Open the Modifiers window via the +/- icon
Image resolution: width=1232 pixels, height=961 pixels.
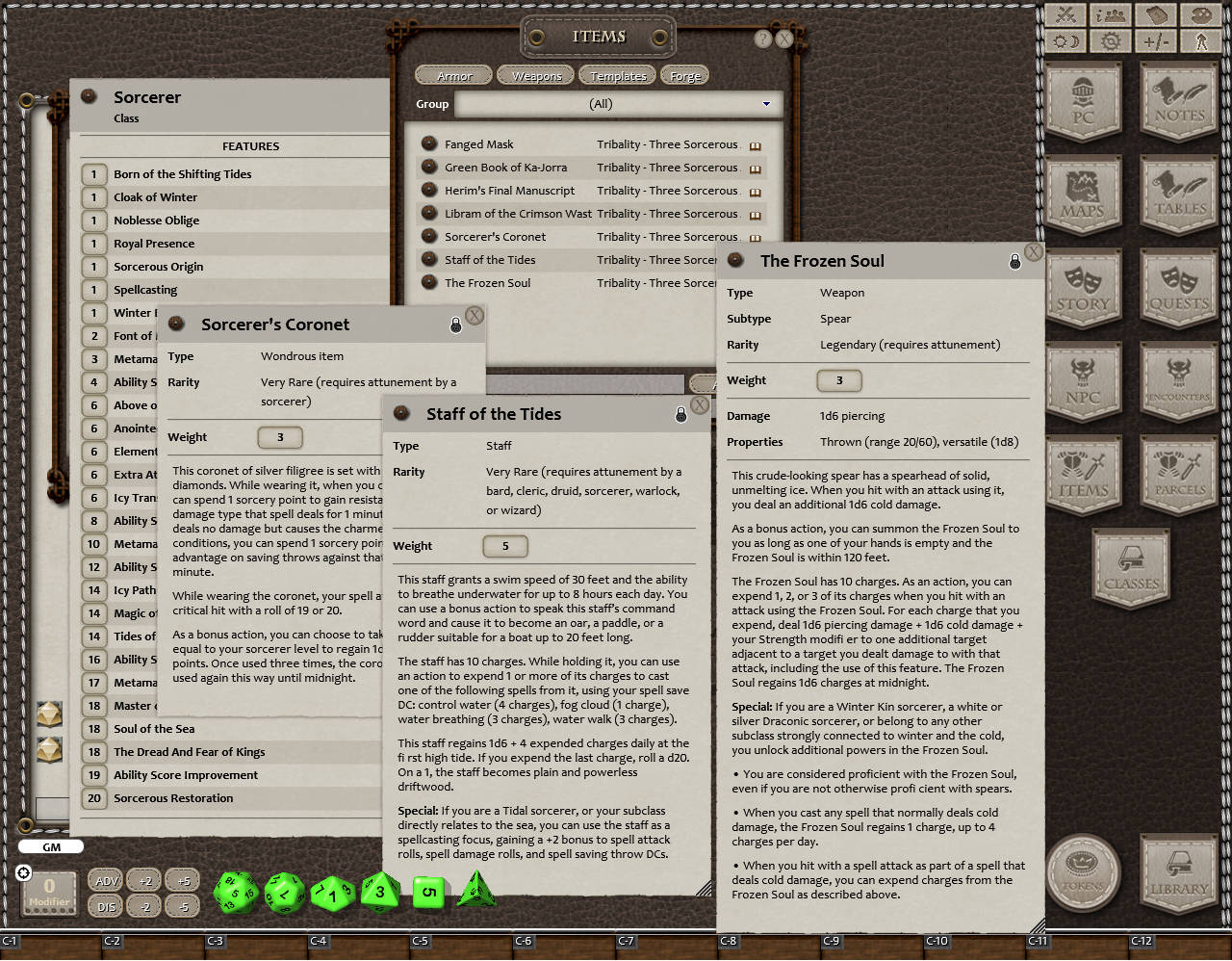(1158, 40)
